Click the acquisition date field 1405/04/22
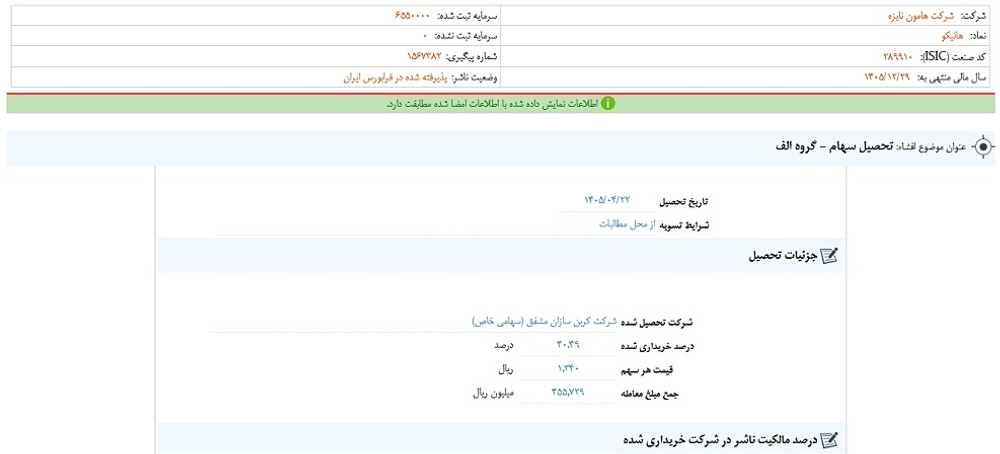The height and width of the screenshot is (454, 1000). [x=607, y=200]
